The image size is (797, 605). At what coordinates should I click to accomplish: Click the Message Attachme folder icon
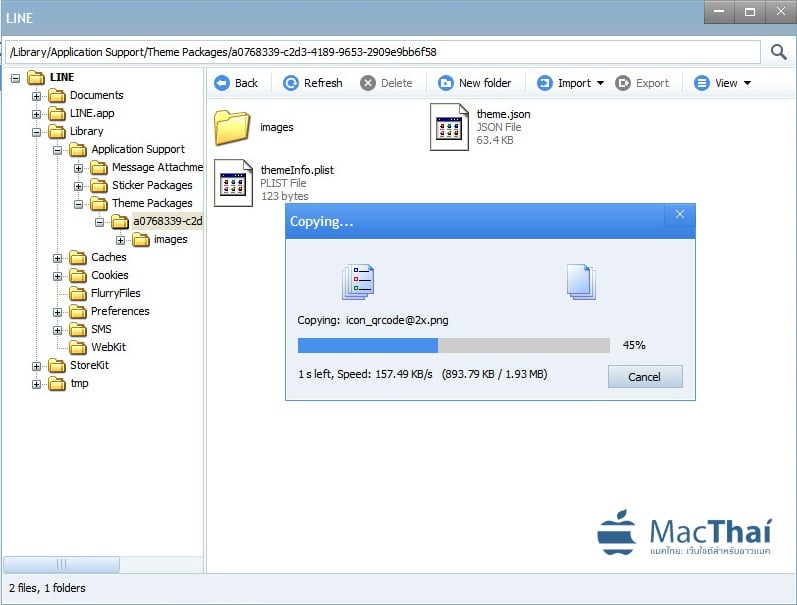(99, 167)
